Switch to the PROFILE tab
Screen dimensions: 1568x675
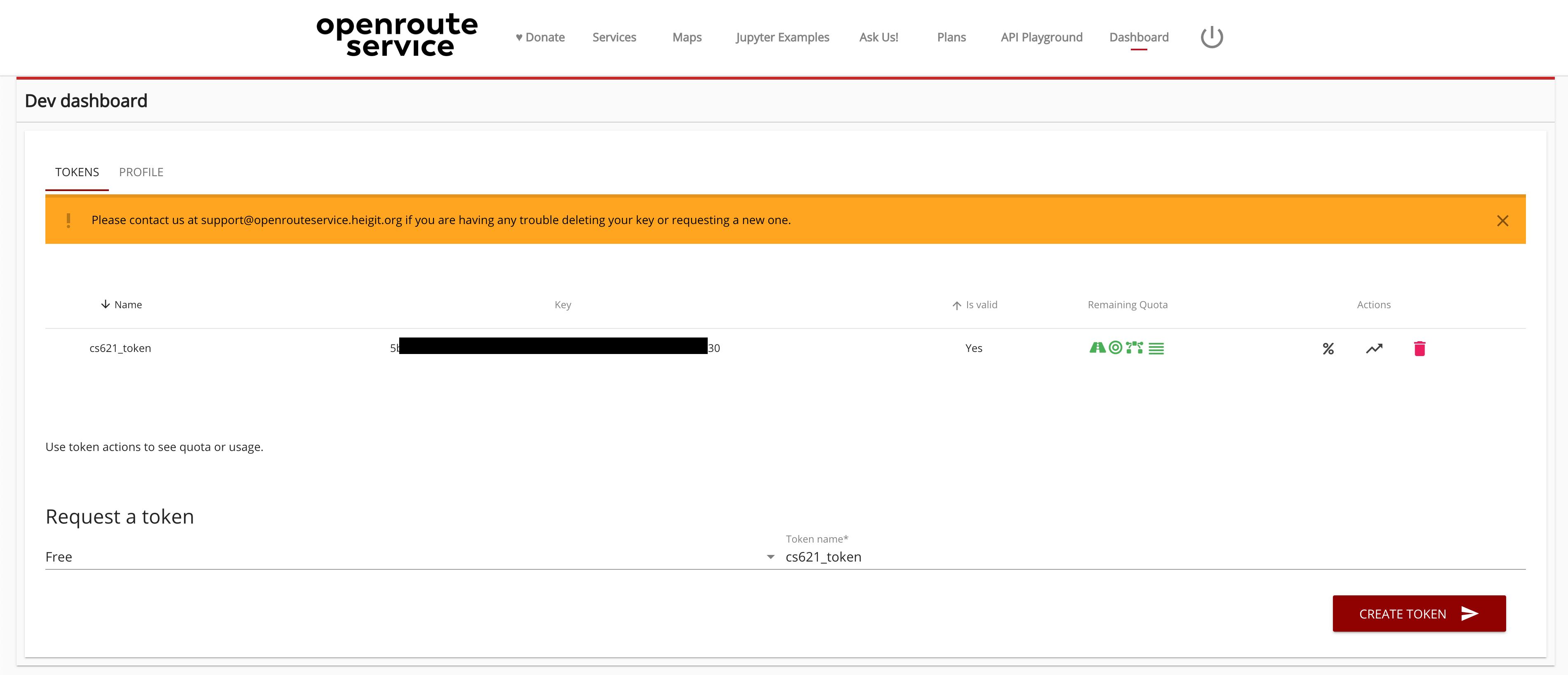coord(141,172)
